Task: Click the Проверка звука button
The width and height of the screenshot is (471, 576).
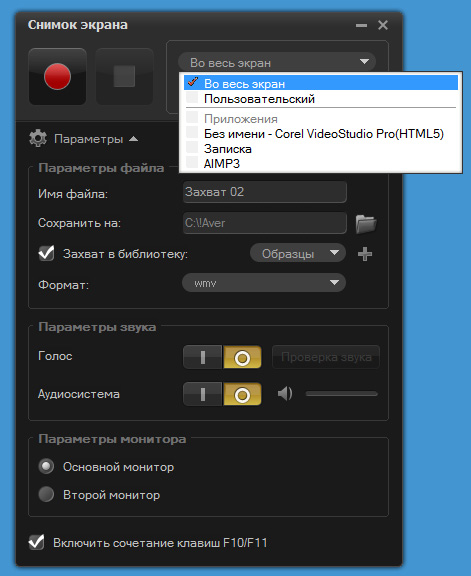Action: (x=326, y=357)
